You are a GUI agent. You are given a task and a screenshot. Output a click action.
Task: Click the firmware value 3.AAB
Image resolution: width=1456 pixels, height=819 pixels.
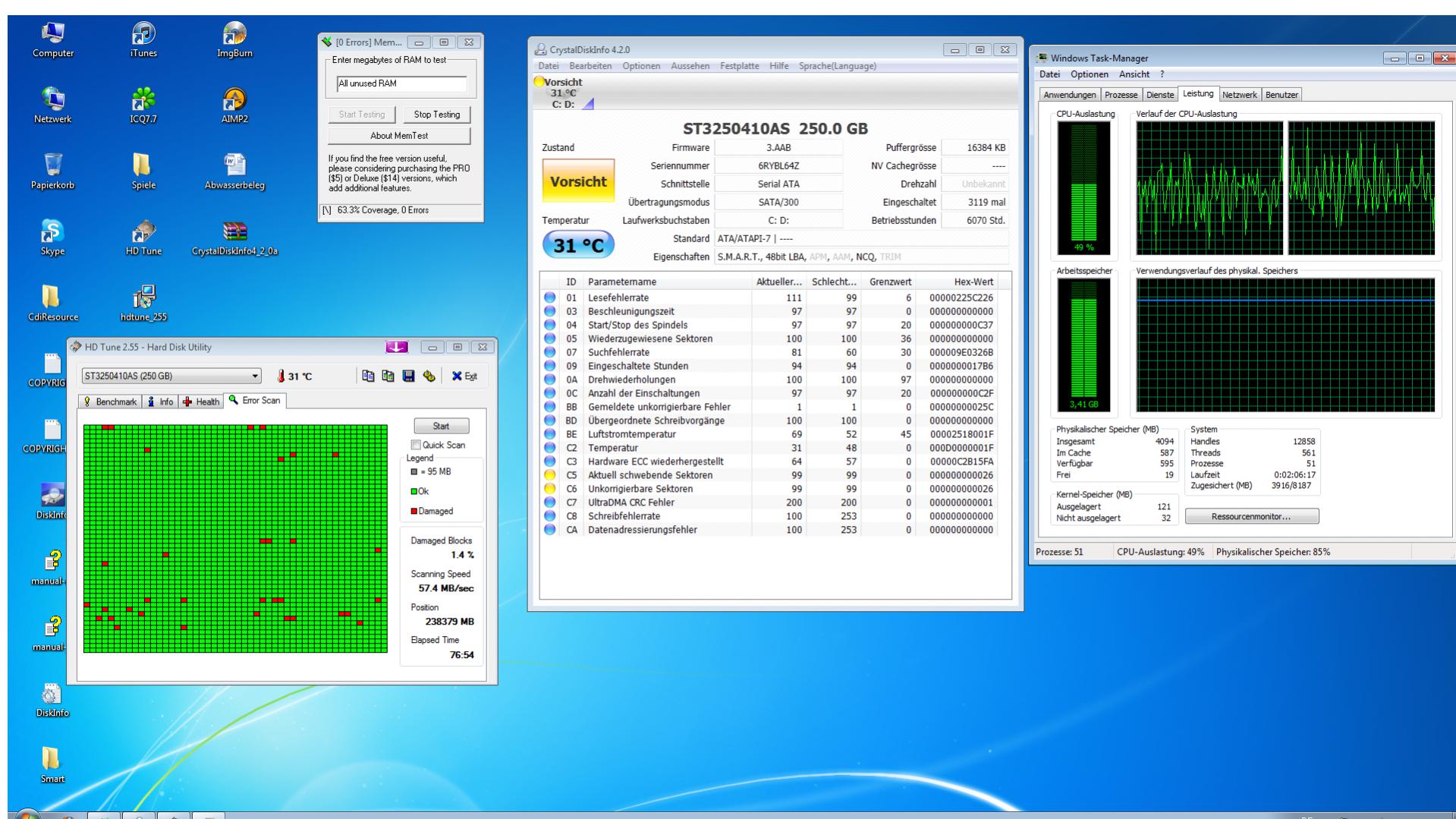click(x=778, y=147)
